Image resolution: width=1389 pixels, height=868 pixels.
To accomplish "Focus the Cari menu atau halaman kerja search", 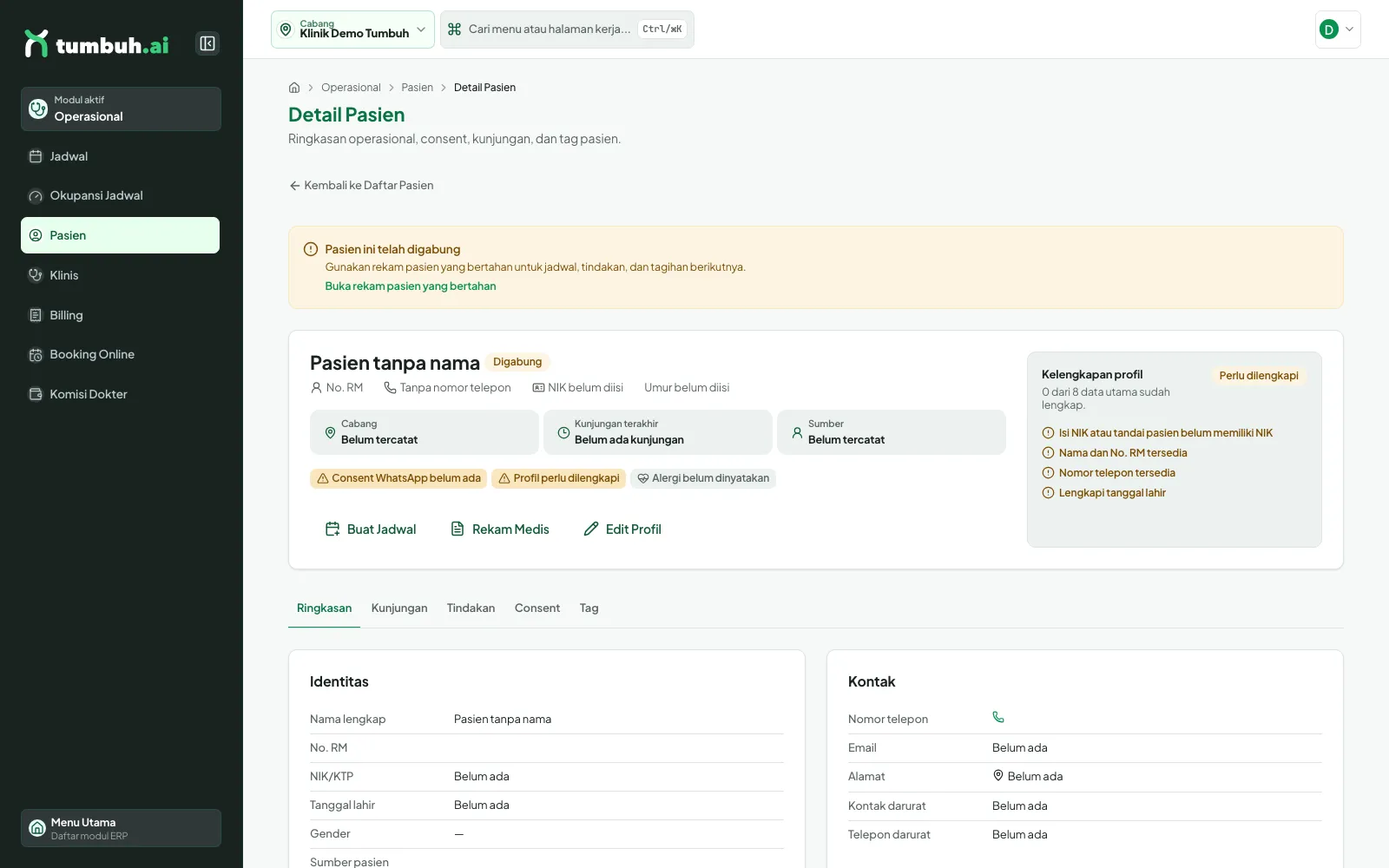I will pos(567,30).
